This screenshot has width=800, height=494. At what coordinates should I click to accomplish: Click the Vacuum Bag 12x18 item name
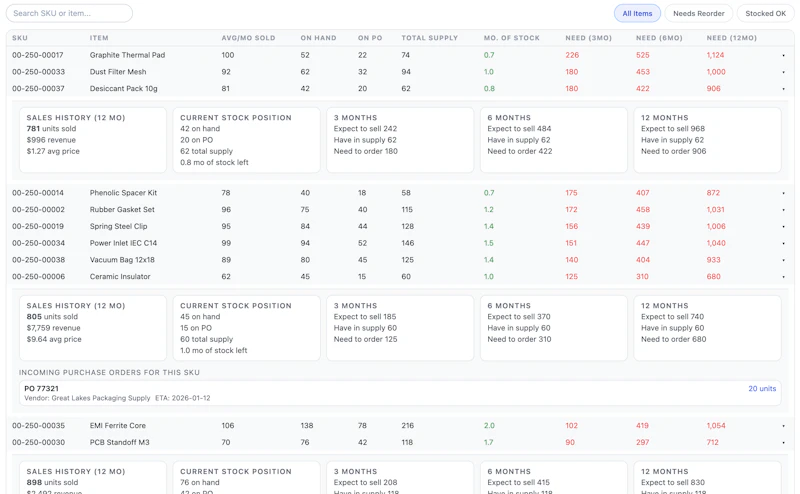click(x=122, y=260)
